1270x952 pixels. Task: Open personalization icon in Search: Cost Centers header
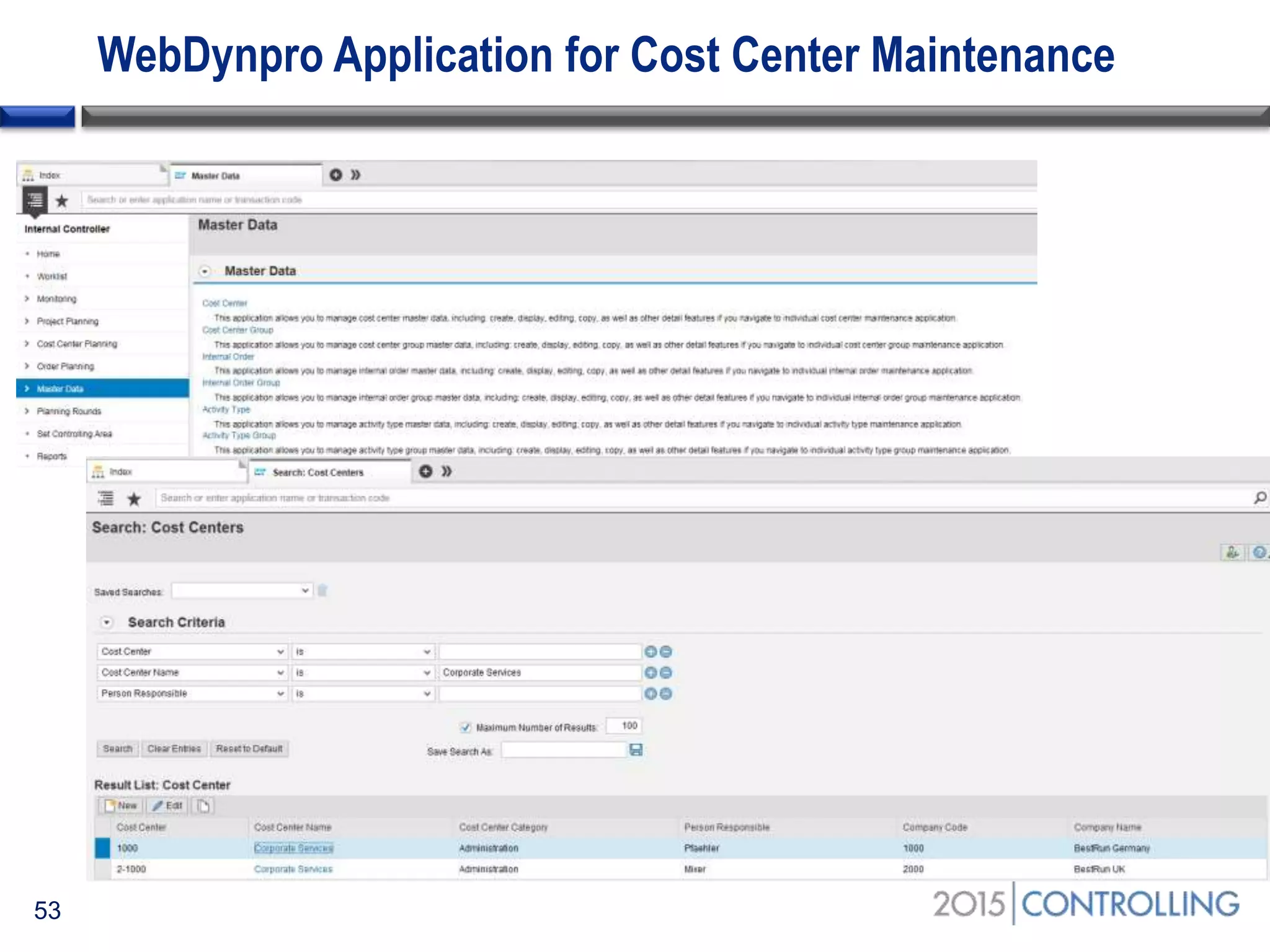pos(1233,552)
